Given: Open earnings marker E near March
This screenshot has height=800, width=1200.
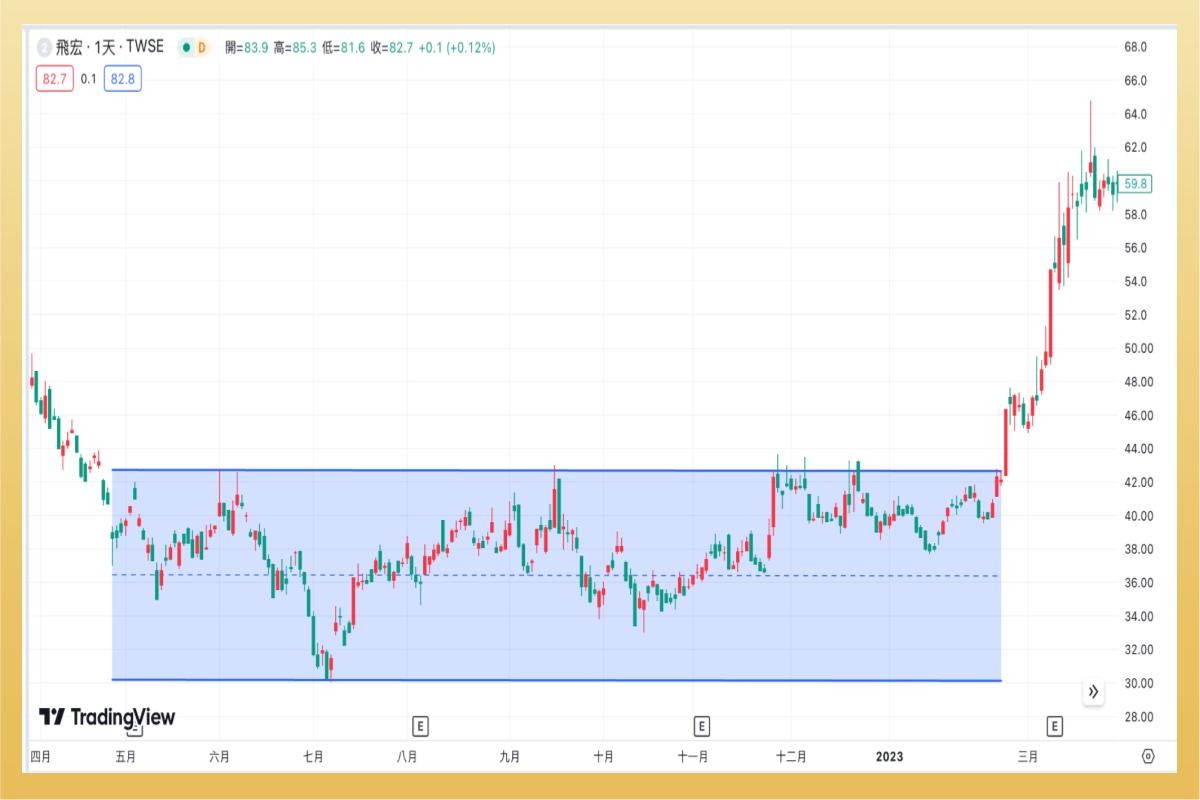Looking at the screenshot, I should pyautogui.click(x=1054, y=725).
